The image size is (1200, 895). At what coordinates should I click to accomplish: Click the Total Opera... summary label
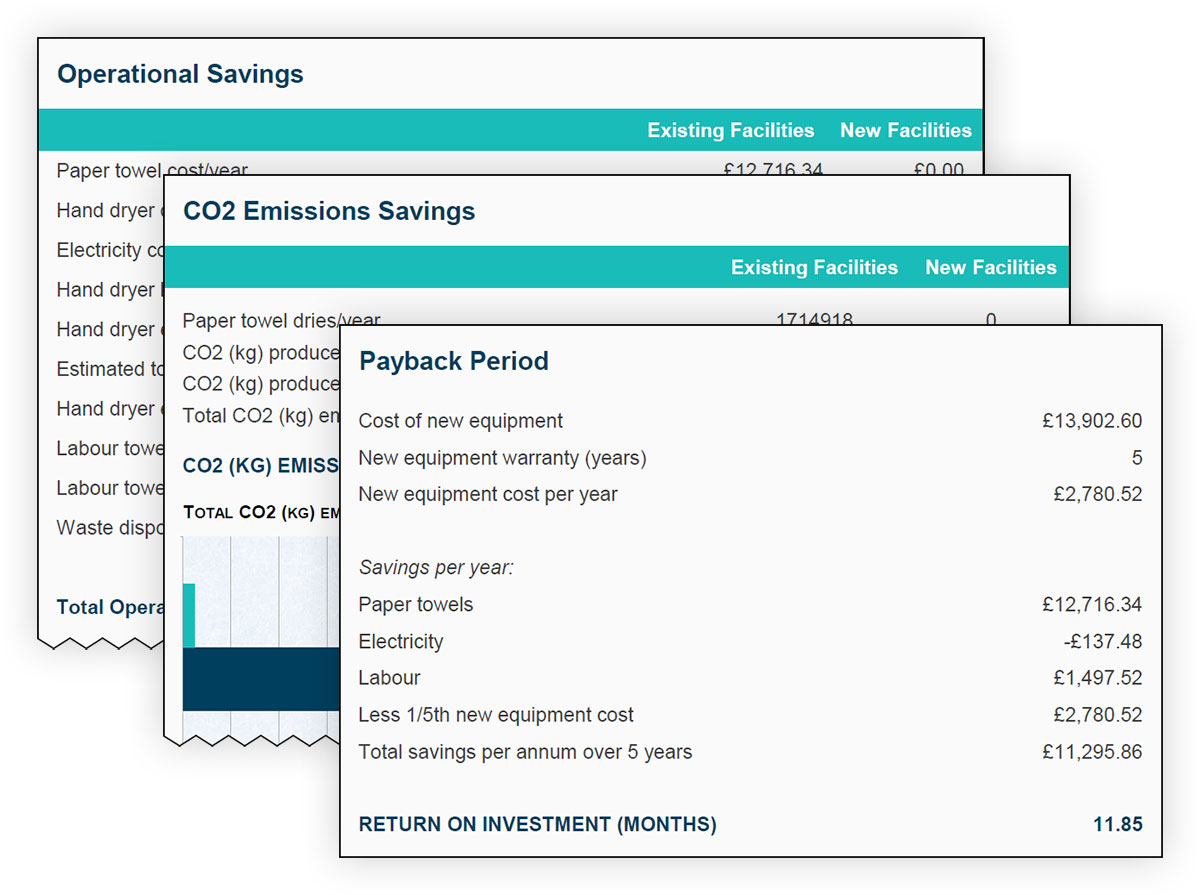[110, 607]
